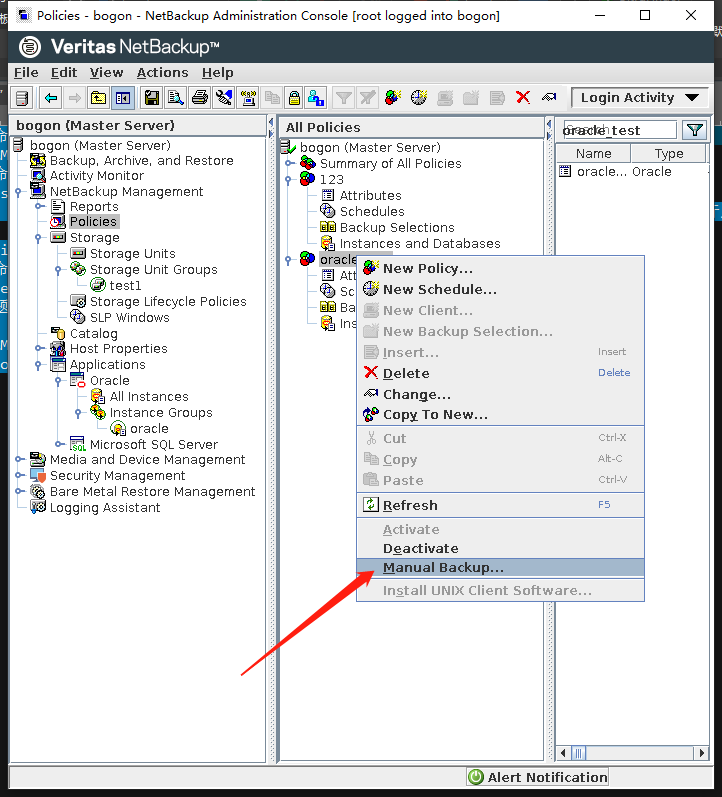Click the search field containing oracle_test
This screenshot has height=797, width=722.
(619, 131)
